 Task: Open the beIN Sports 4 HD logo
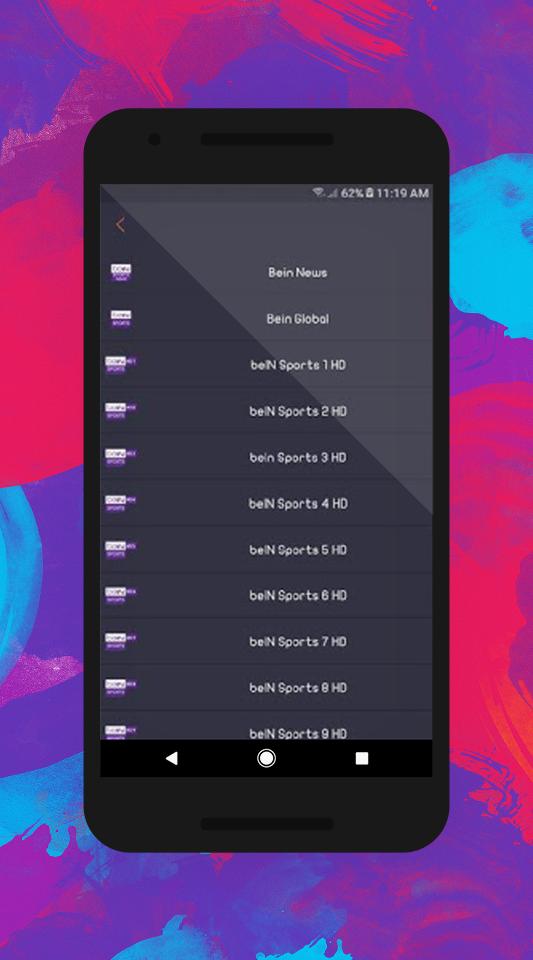(x=121, y=503)
